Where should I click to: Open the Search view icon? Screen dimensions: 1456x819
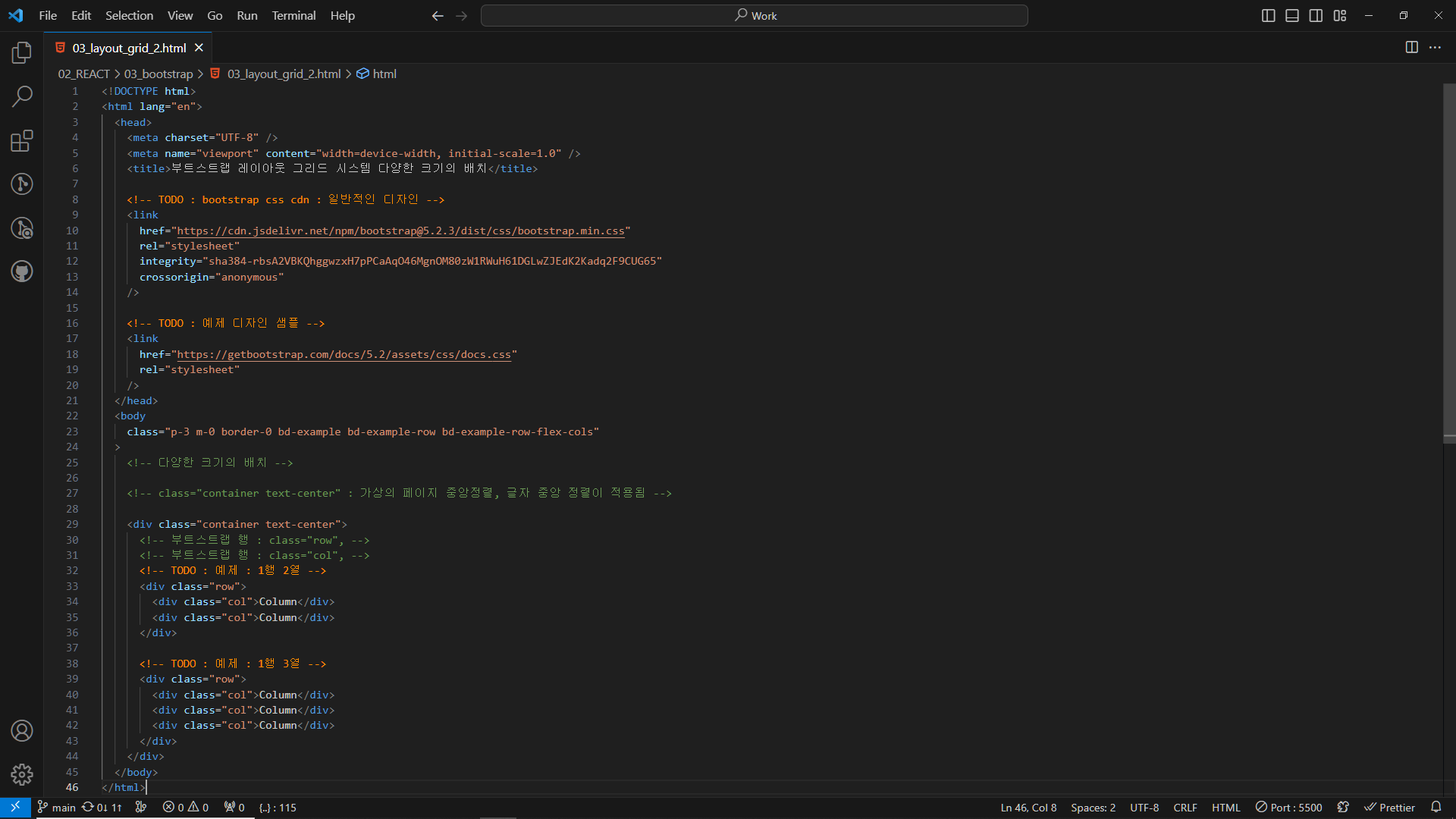click(22, 96)
